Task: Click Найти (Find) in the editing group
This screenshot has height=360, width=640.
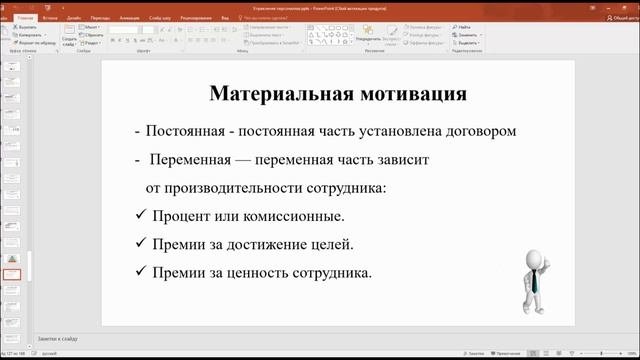Action: pyautogui.click(x=461, y=27)
